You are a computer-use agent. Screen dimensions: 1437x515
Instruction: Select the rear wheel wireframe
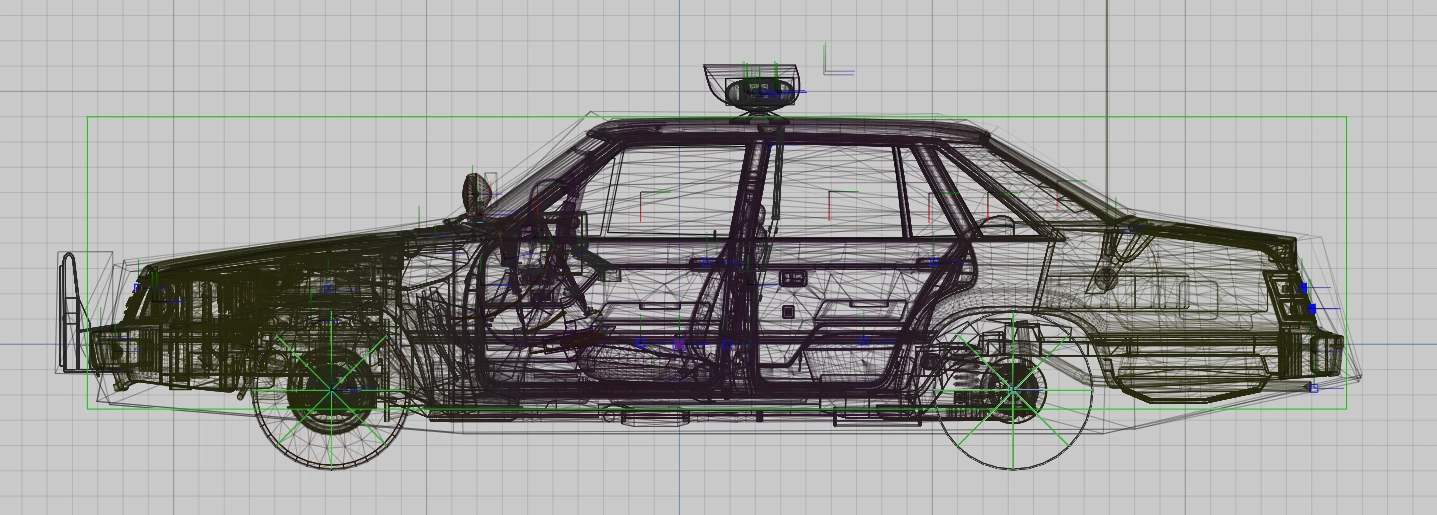pyautogui.click(x=1013, y=391)
